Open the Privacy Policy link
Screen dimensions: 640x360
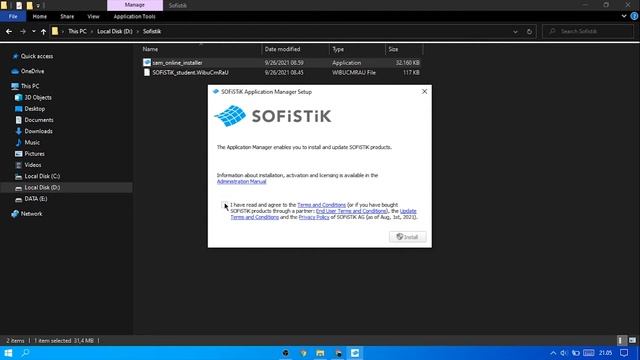313,217
